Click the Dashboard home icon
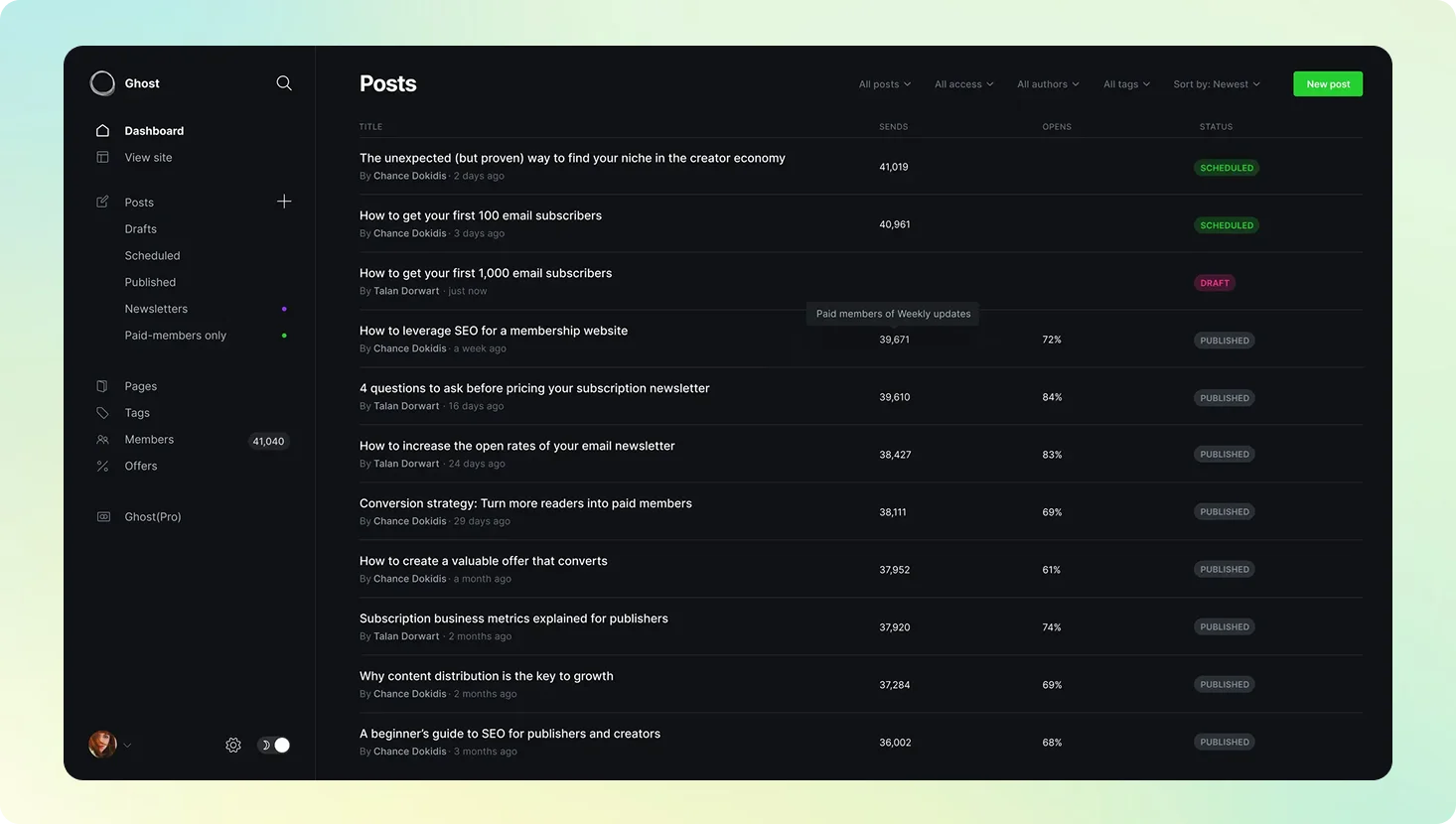Viewport: 1456px width, 824px height. point(102,131)
